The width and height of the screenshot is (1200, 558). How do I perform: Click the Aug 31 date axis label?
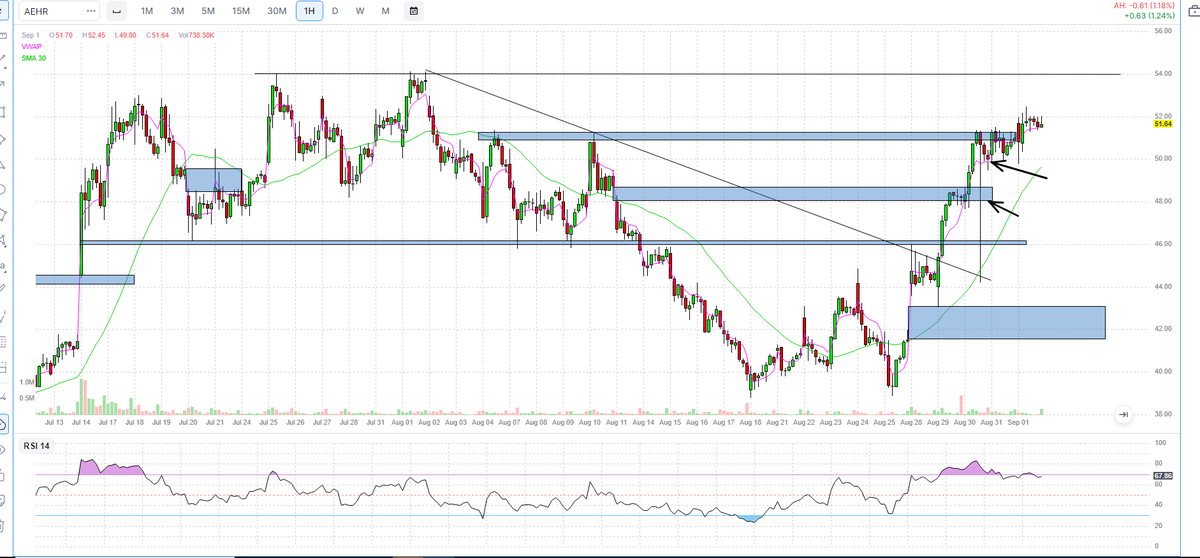pyautogui.click(x=991, y=423)
